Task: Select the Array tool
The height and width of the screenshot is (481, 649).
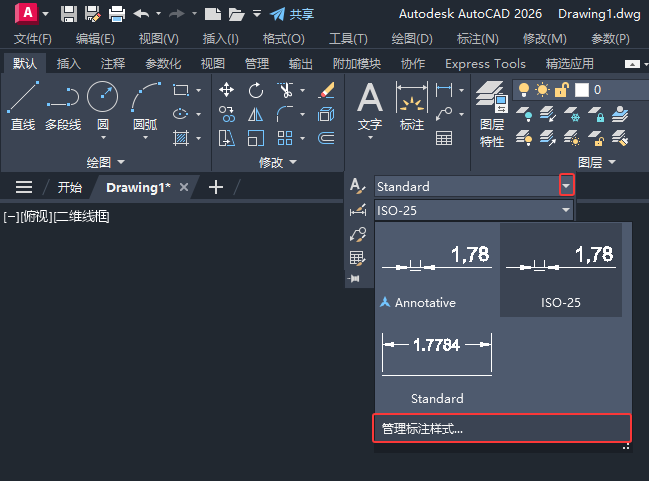Action: click(285, 138)
